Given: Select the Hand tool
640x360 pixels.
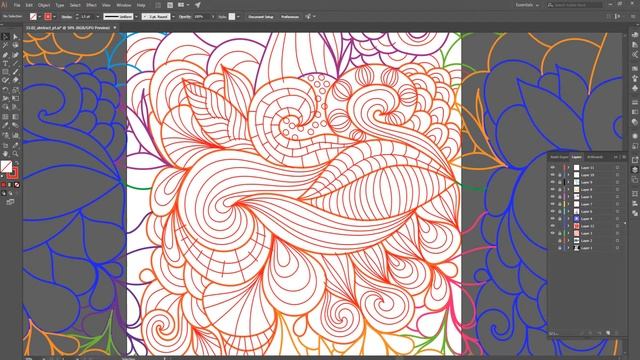Looking at the screenshot, I should tap(5, 153).
